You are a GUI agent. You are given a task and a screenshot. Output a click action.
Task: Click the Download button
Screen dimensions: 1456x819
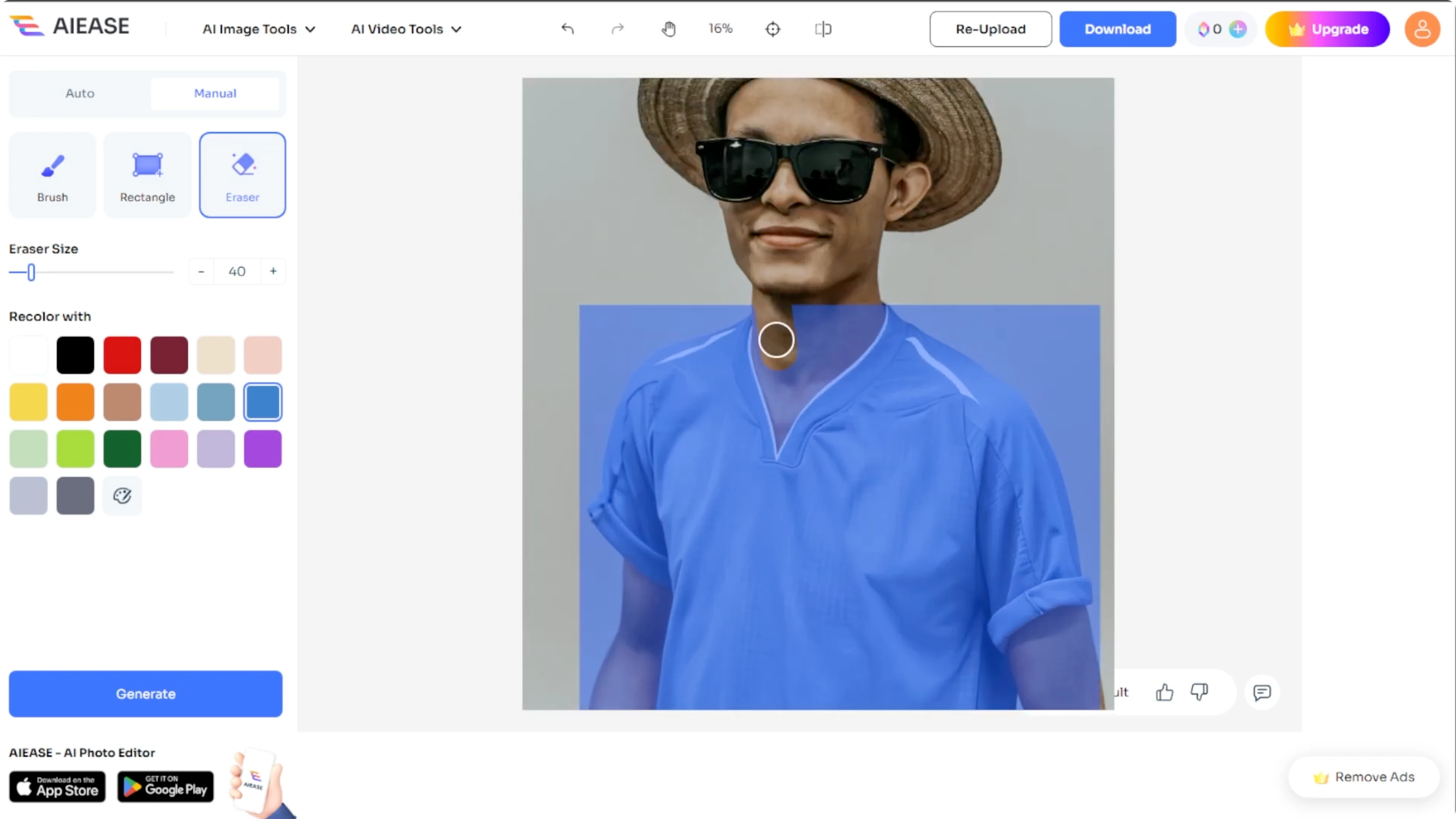click(x=1117, y=29)
